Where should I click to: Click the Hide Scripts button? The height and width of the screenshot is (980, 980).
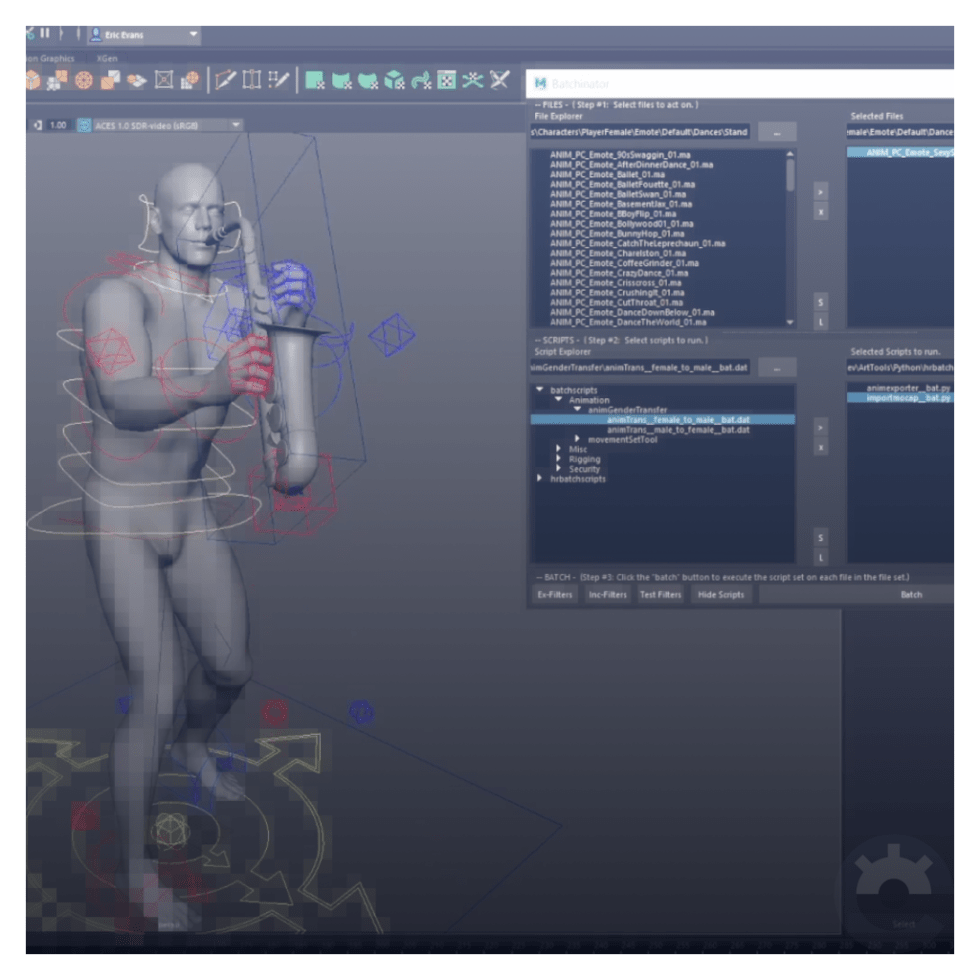720,595
